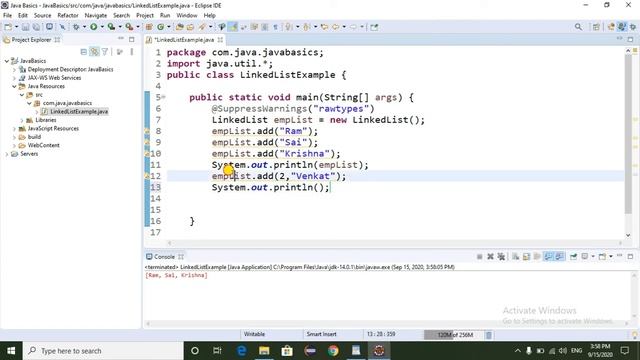Click the 120M of 256M heap status bar
The image size is (640, 360).
click(x=454, y=335)
